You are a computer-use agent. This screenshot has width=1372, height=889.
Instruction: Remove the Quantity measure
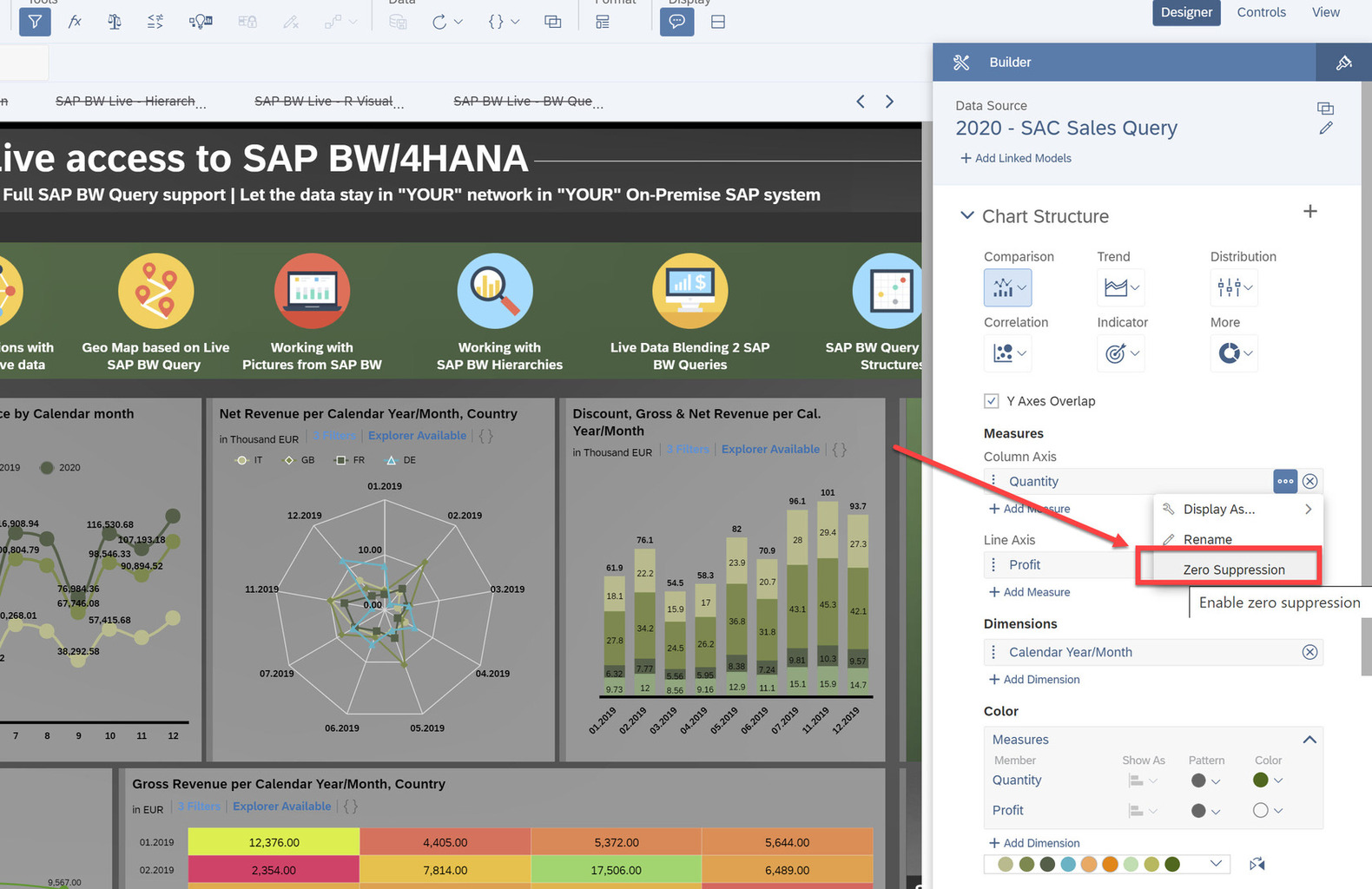click(x=1310, y=481)
